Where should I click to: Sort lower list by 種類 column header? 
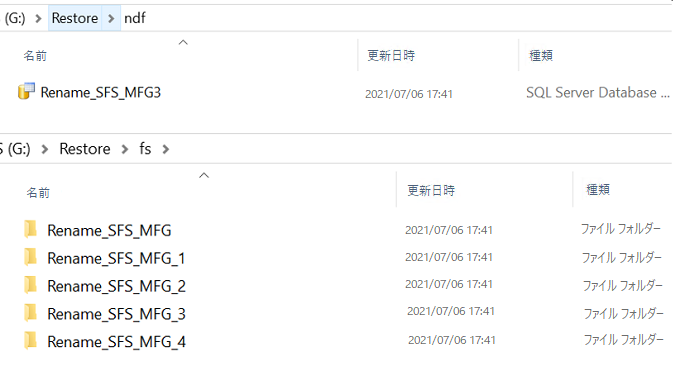(598, 189)
